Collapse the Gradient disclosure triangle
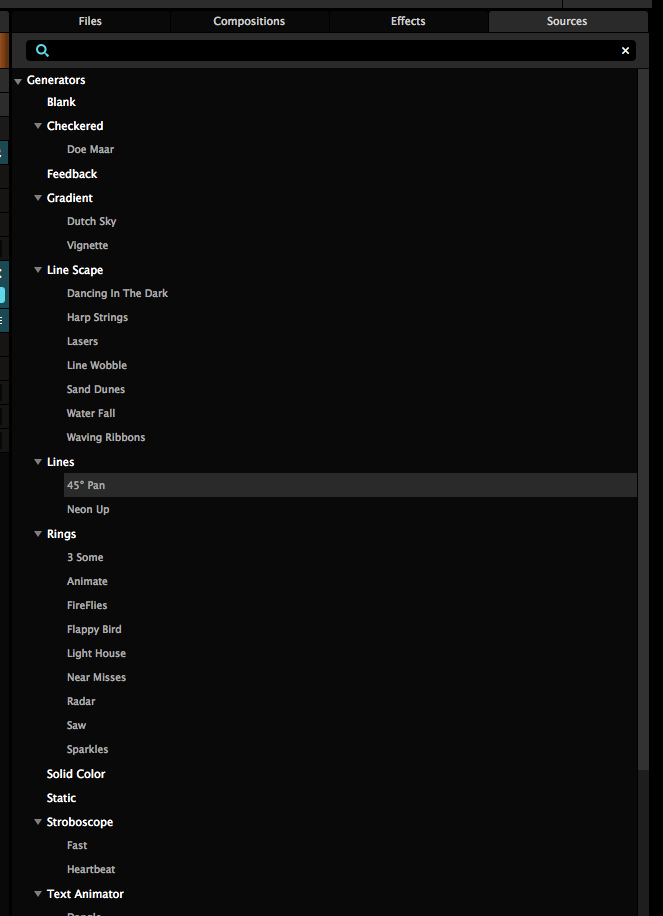This screenshot has width=663, height=916. (x=38, y=197)
